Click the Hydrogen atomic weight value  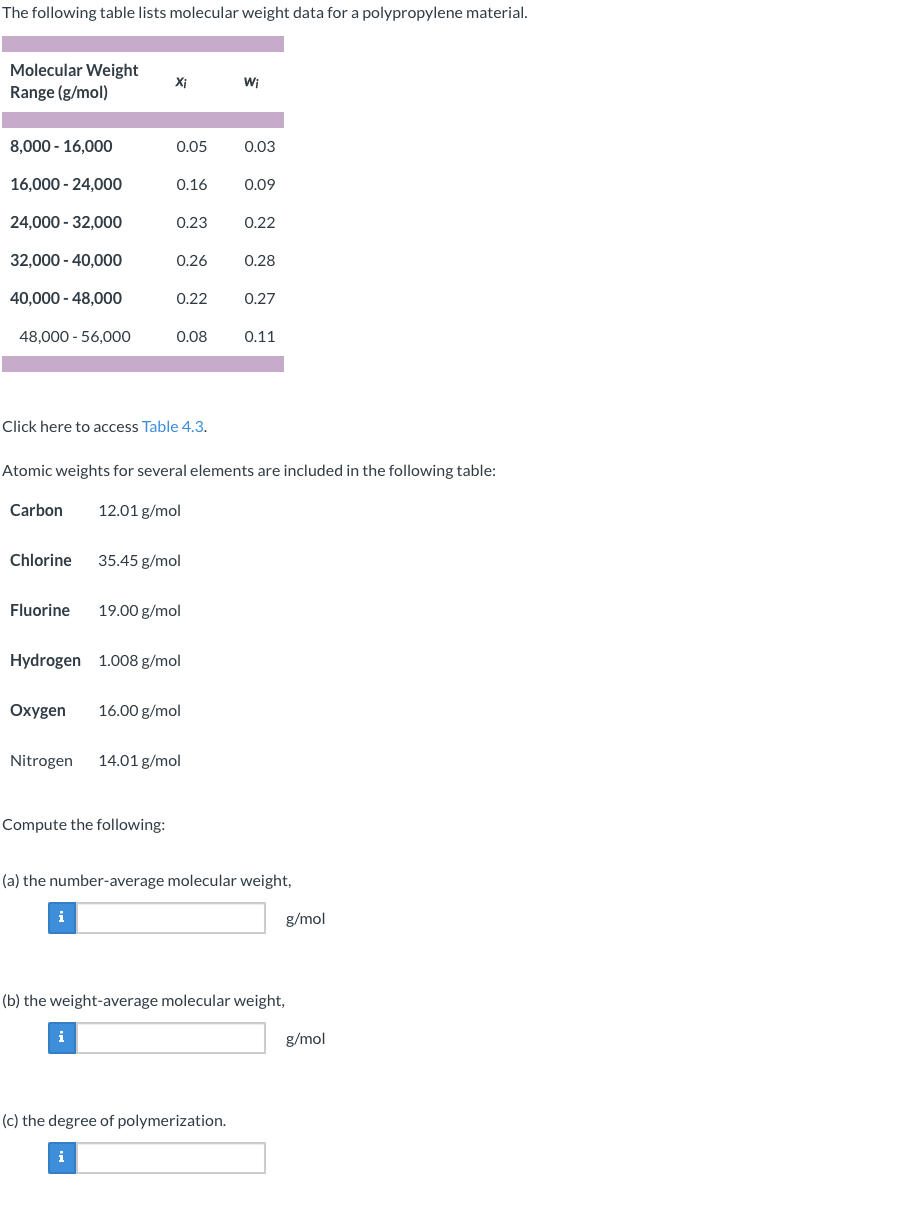coord(139,660)
